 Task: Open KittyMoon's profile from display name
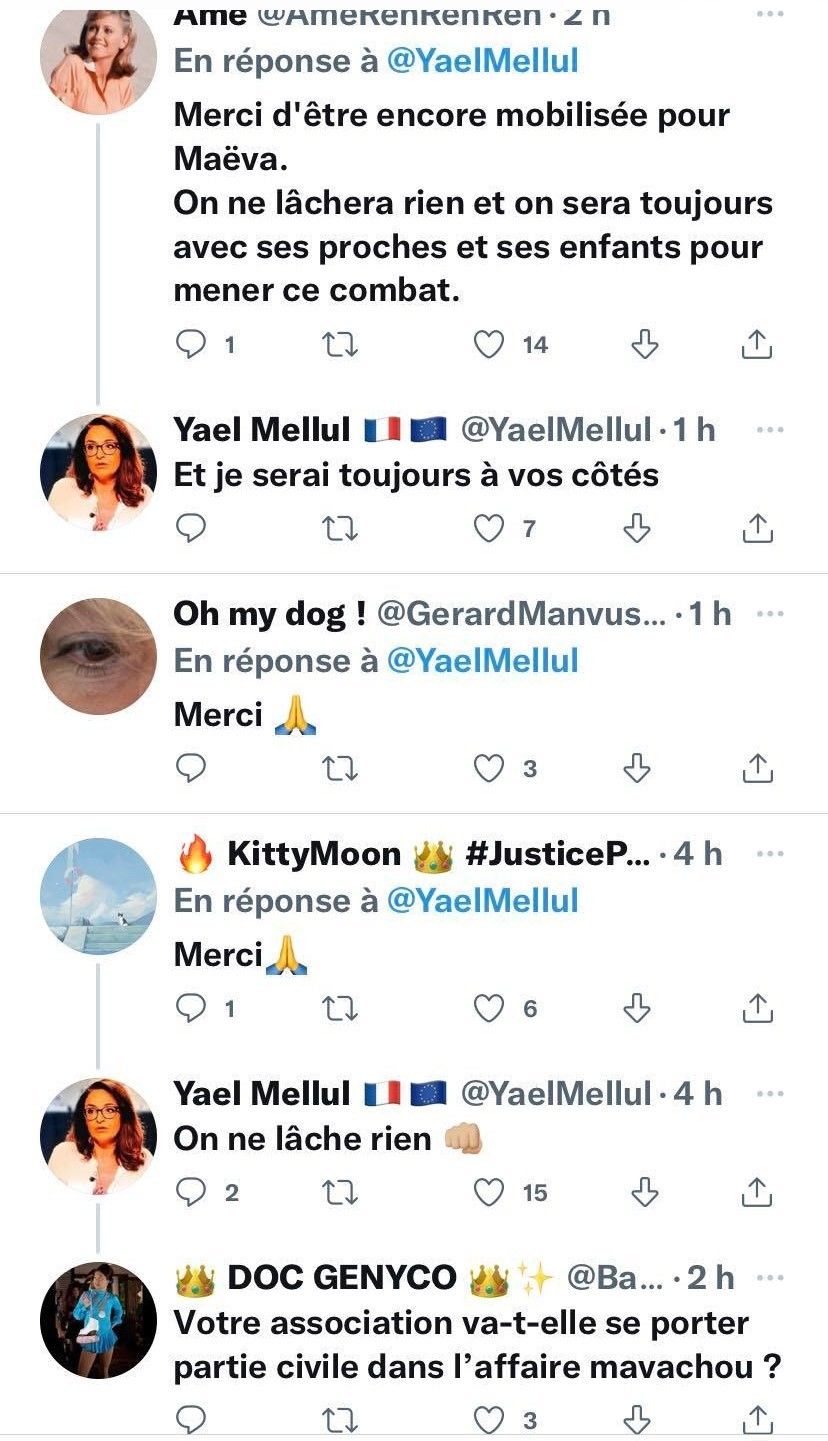(x=314, y=854)
